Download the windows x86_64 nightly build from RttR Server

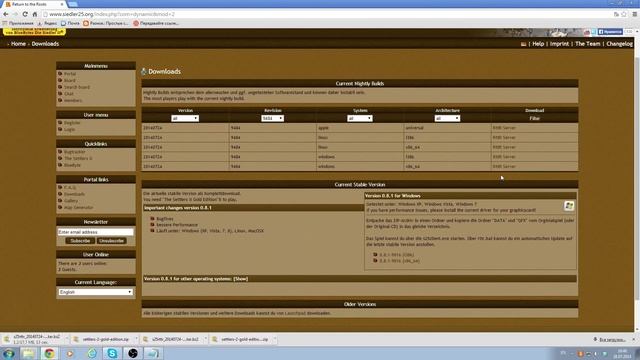504,167
